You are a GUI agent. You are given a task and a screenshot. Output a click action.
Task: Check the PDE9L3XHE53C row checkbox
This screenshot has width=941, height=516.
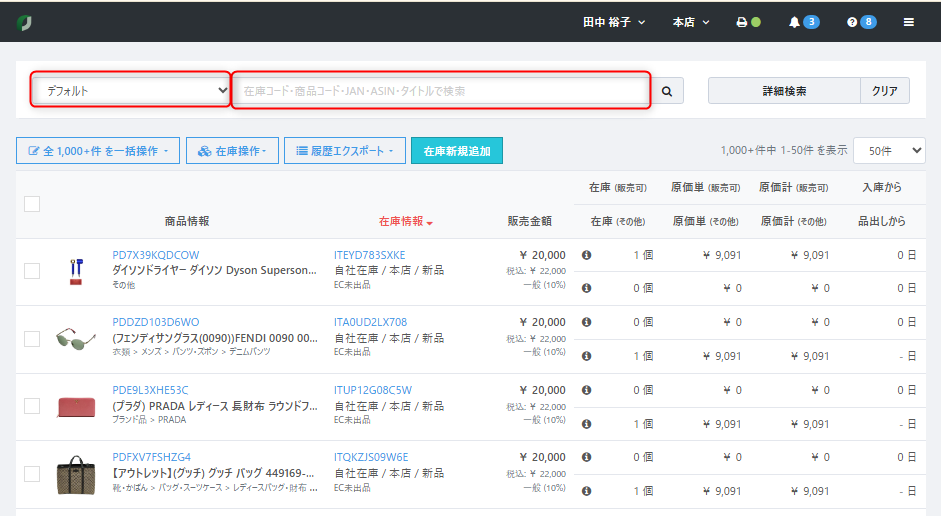32,406
